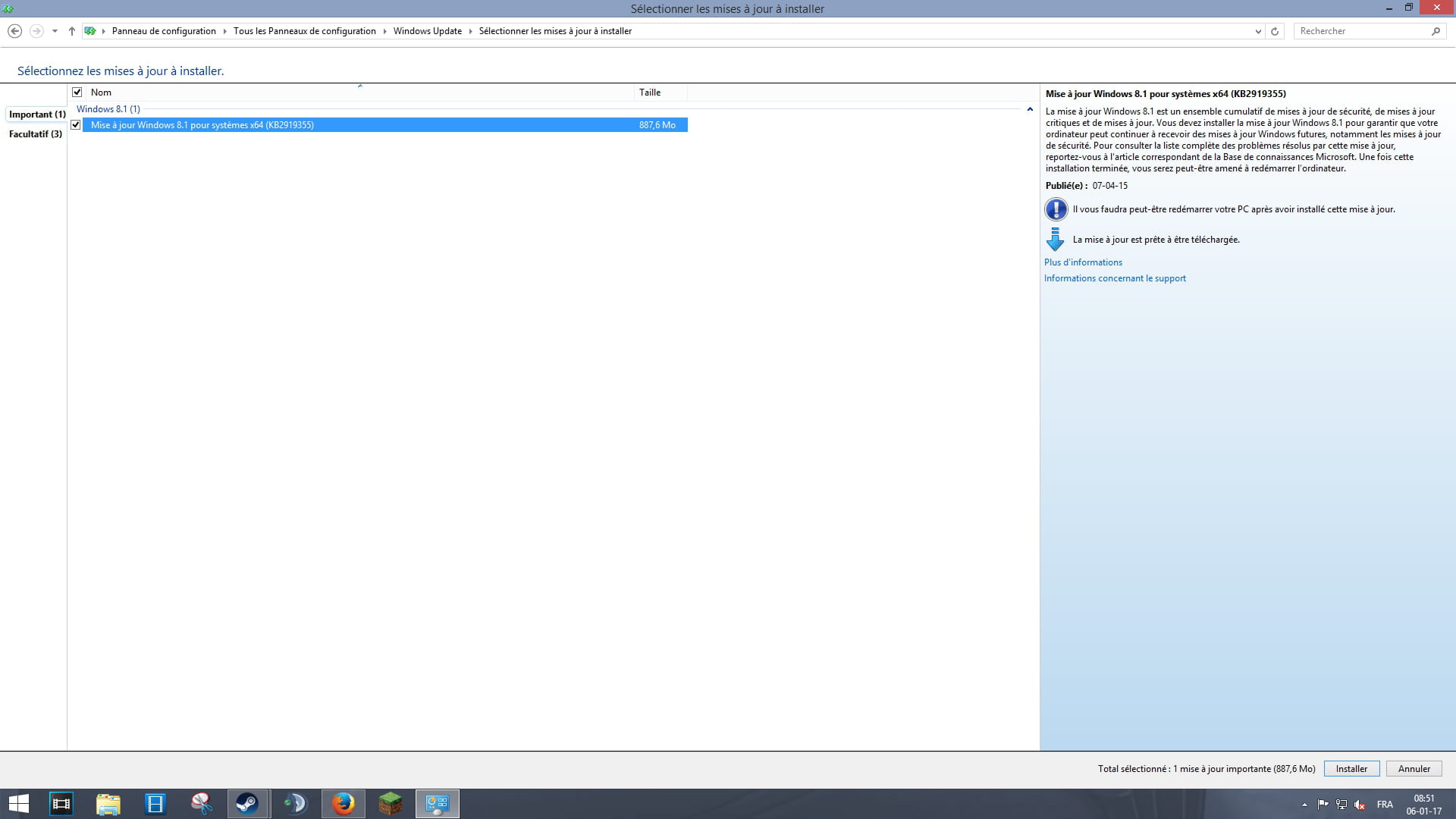
Task: Go to Windows Update breadcrumb
Action: coord(428,31)
